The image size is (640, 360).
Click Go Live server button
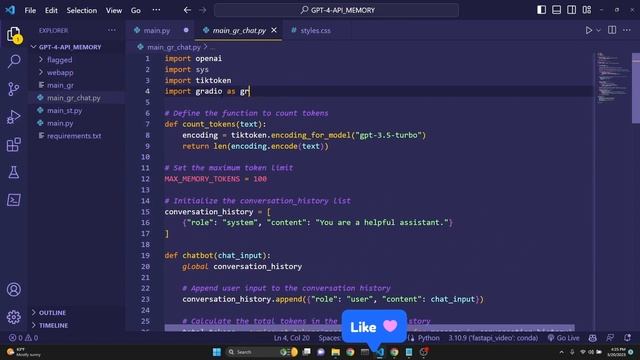(564, 338)
